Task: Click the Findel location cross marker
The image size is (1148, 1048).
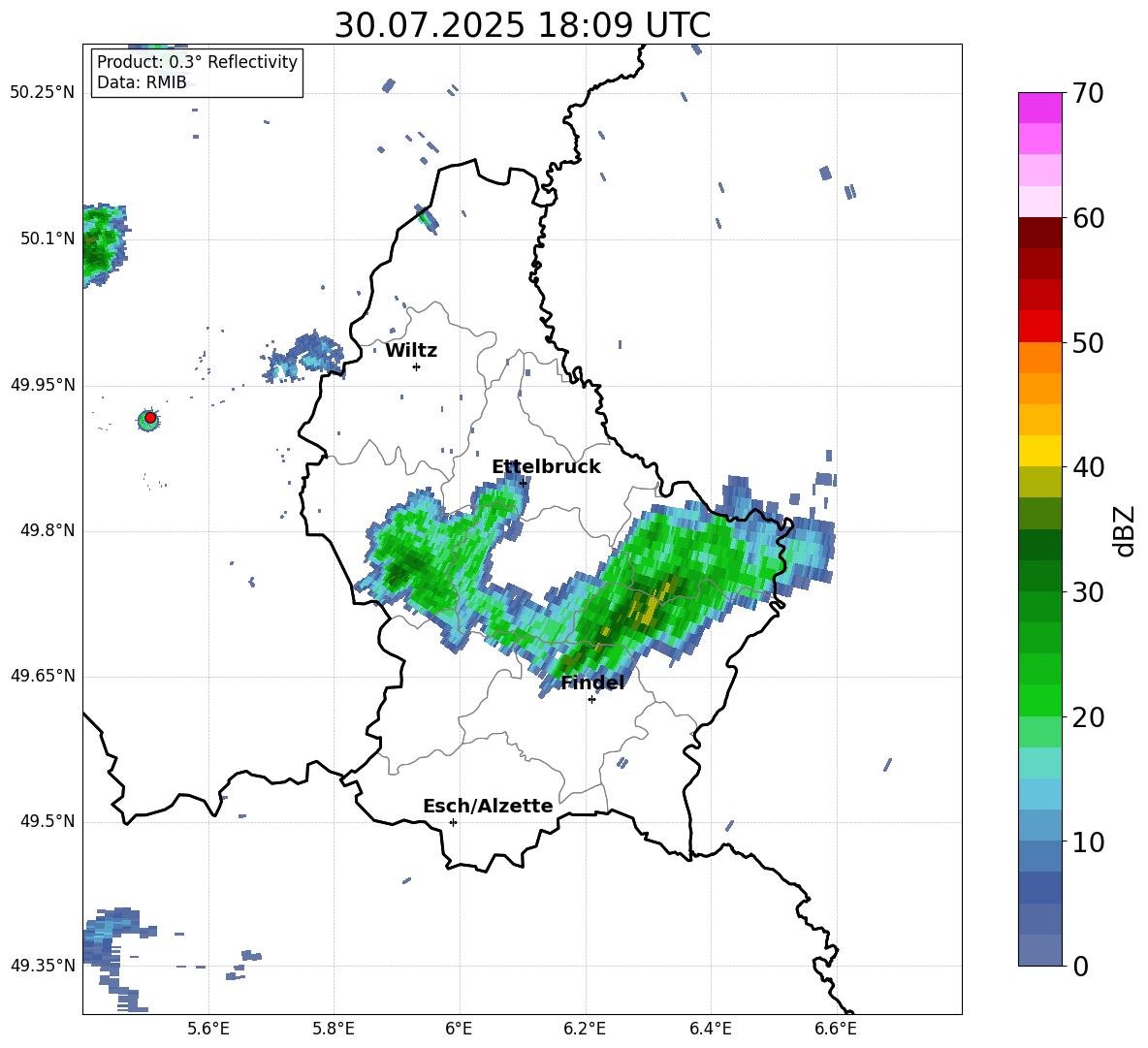Action: tap(591, 700)
